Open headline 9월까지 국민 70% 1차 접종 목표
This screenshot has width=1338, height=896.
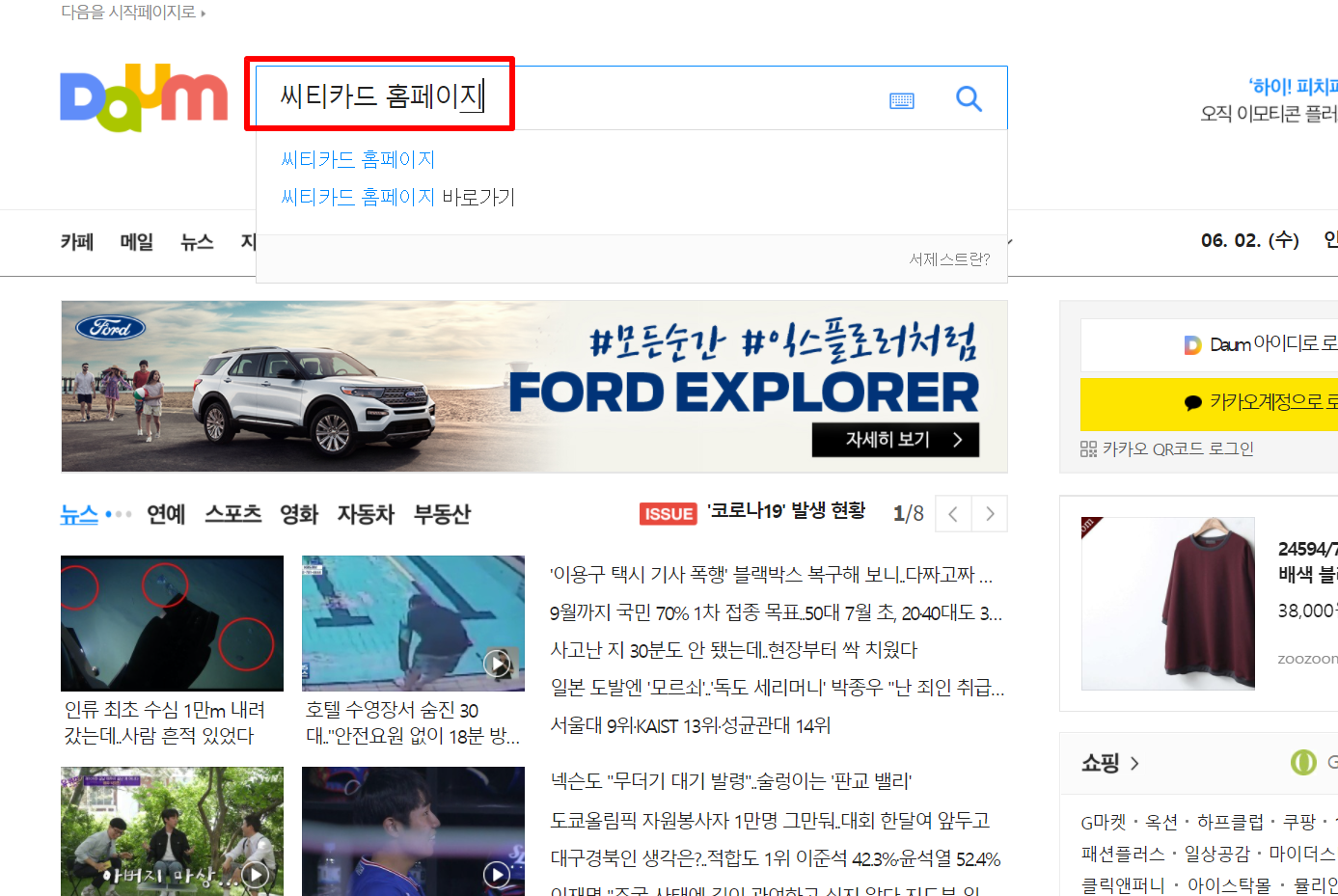coord(776,612)
